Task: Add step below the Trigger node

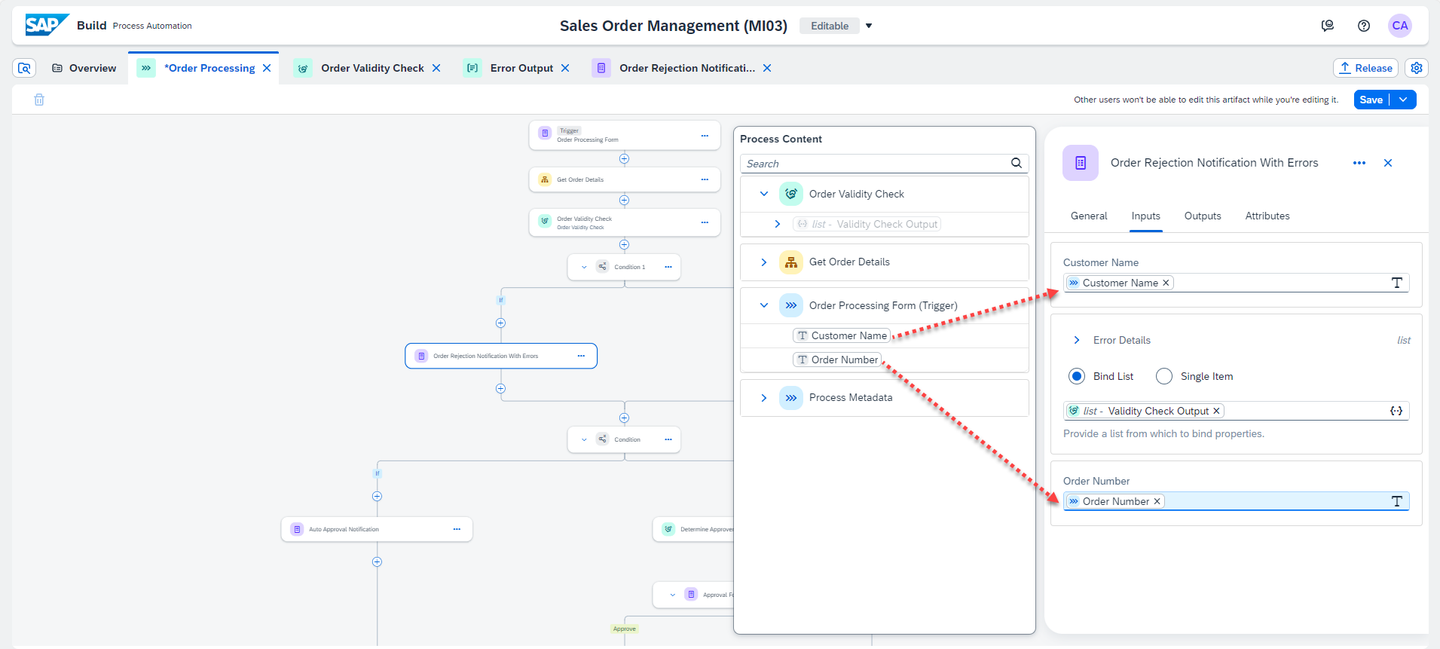Action: [x=624, y=158]
